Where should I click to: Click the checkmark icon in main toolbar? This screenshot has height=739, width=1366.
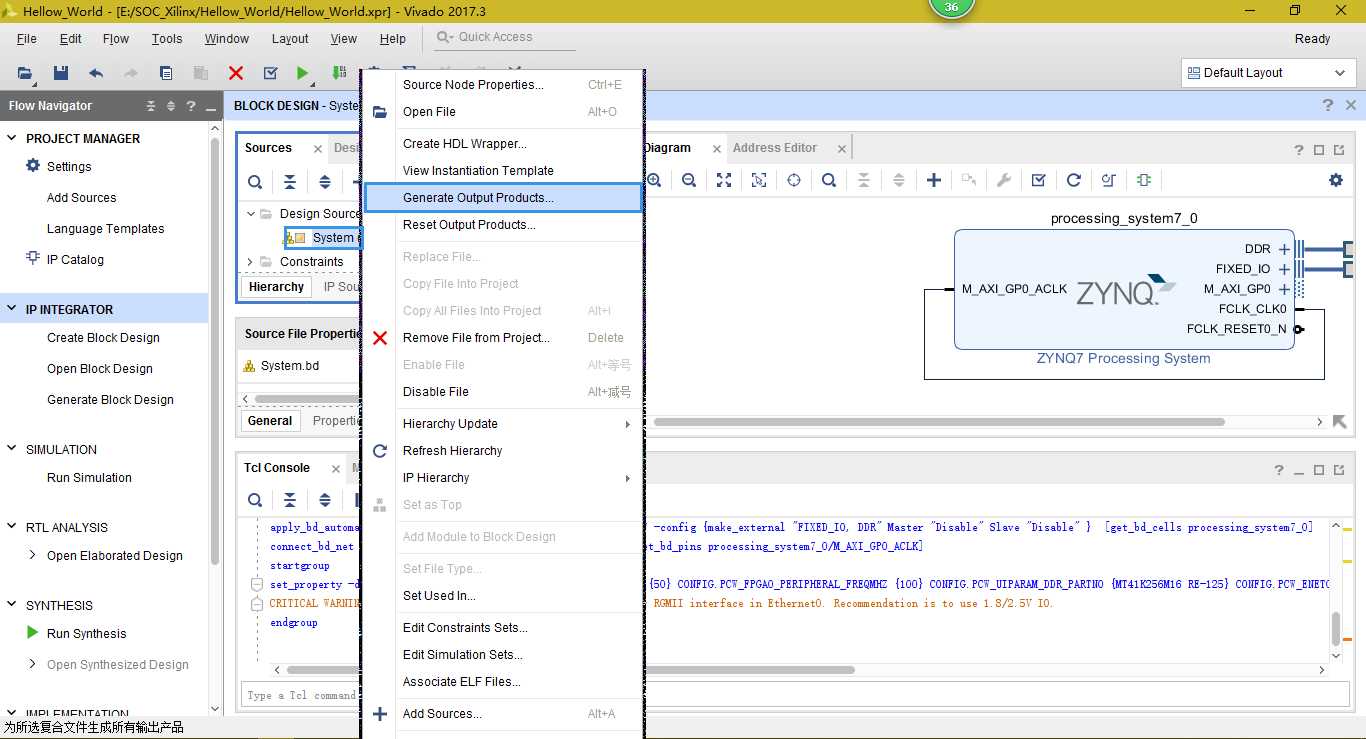(270, 73)
